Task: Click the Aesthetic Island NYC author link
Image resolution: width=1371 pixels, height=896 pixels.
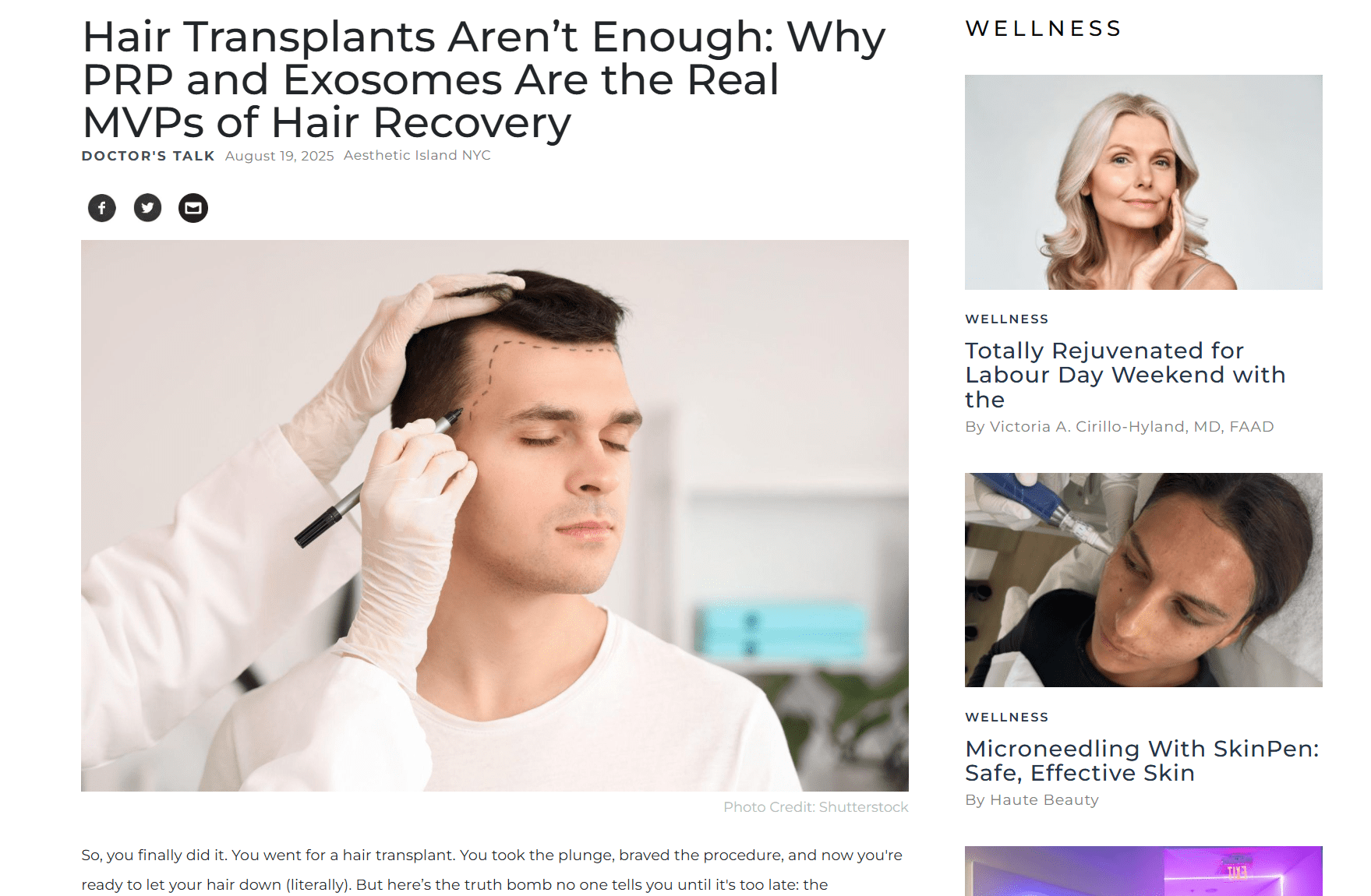Action: point(417,155)
